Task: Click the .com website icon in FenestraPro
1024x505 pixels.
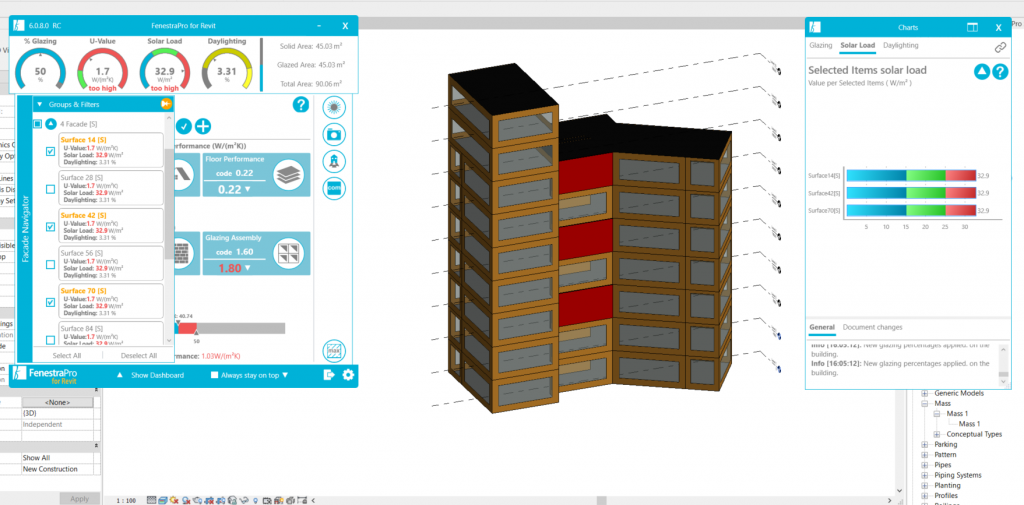Action: point(334,188)
